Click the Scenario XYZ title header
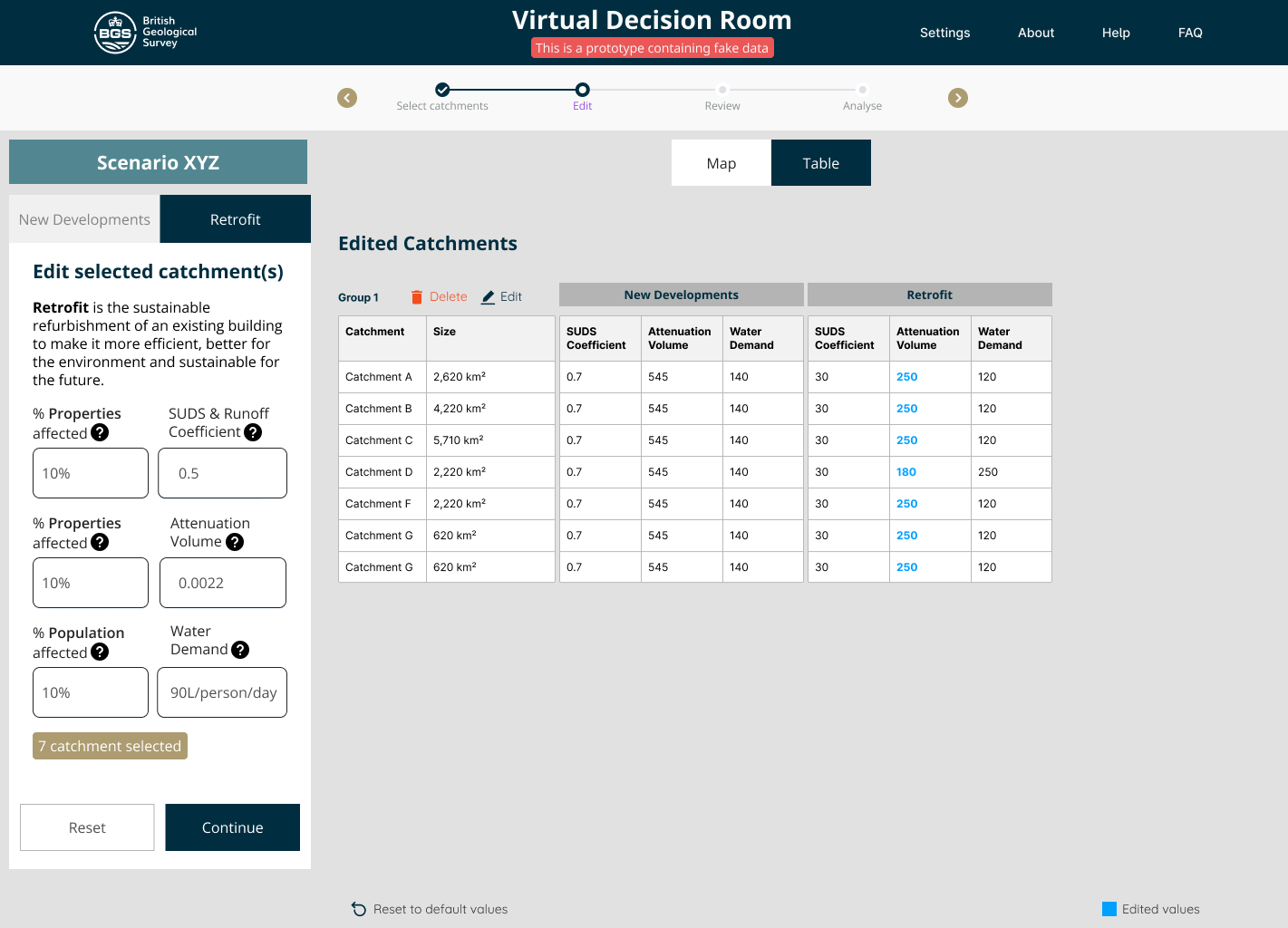1288x928 pixels. tap(158, 162)
